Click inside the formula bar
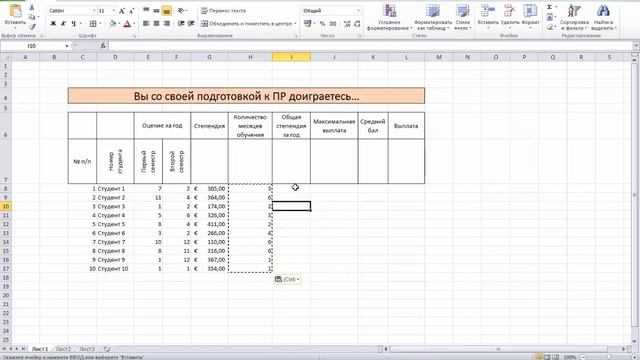 (369, 46)
